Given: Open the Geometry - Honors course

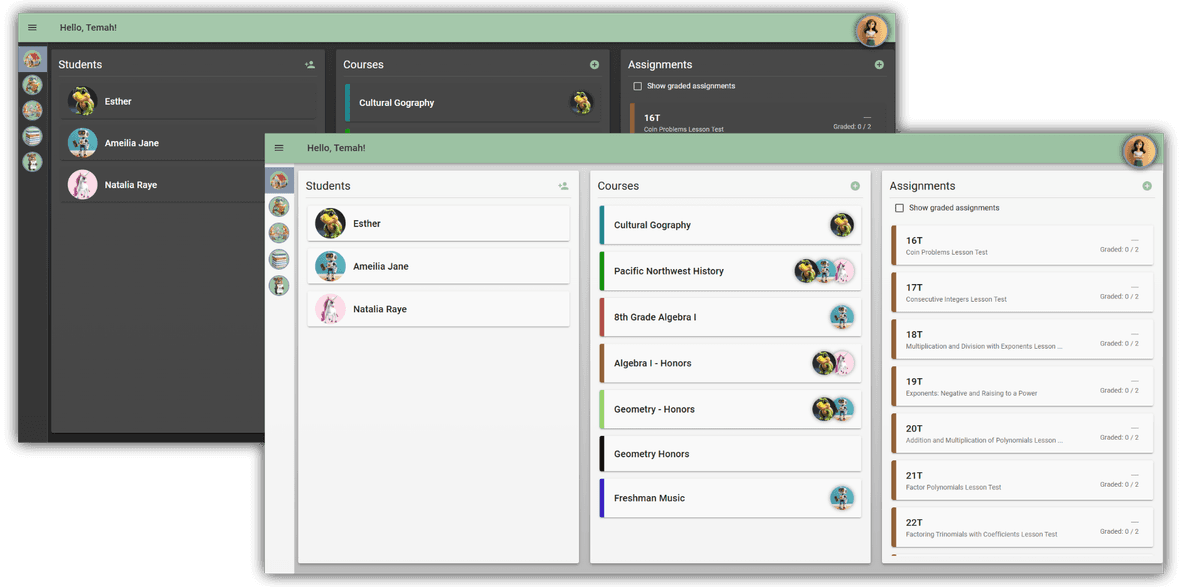Looking at the screenshot, I should pyautogui.click(x=729, y=408).
